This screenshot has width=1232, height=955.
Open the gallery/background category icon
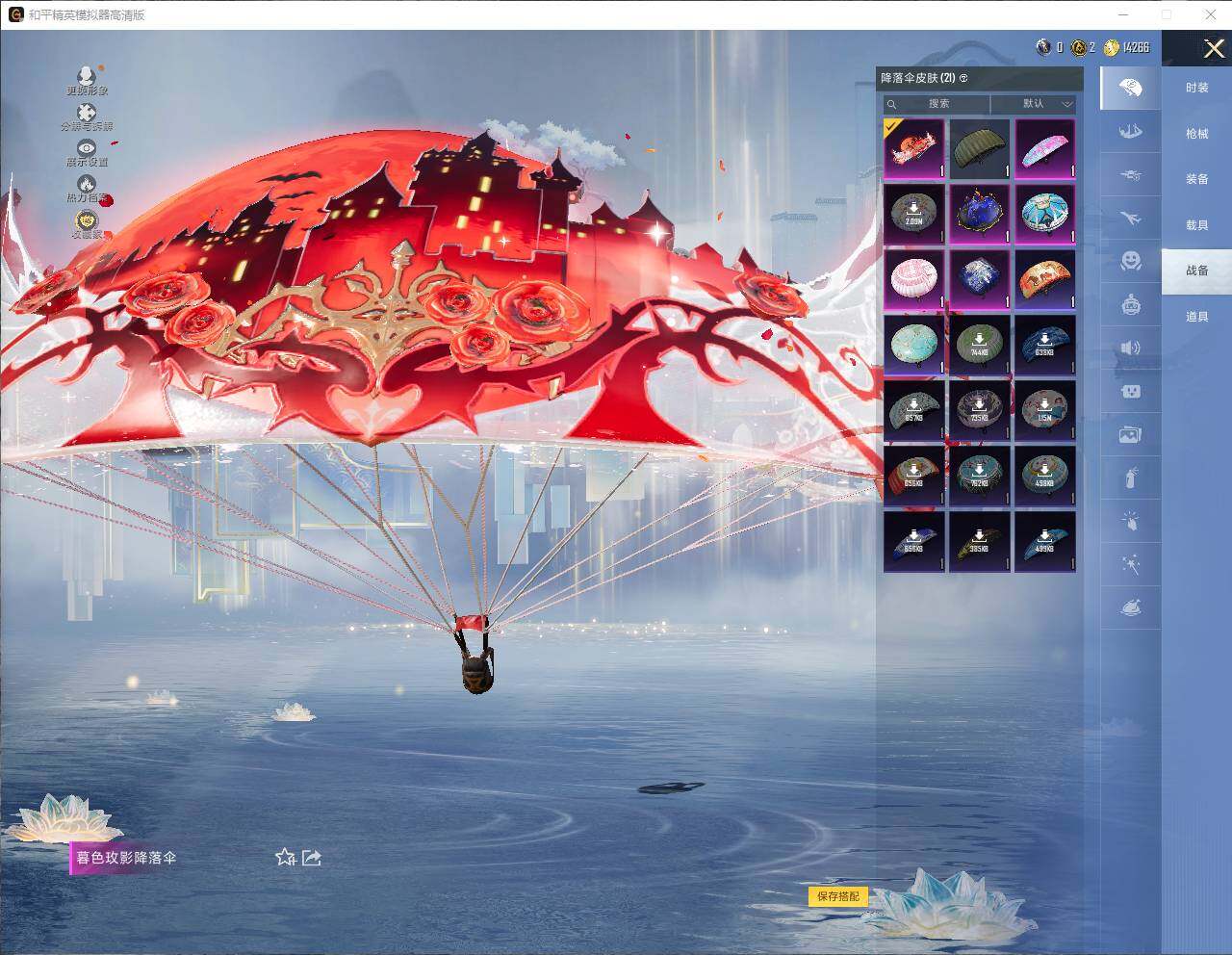point(1130,434)
